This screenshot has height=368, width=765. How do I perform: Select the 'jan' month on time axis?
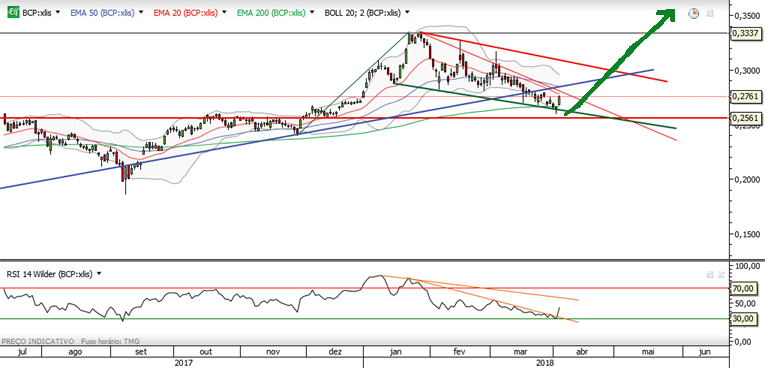point(397,351)
